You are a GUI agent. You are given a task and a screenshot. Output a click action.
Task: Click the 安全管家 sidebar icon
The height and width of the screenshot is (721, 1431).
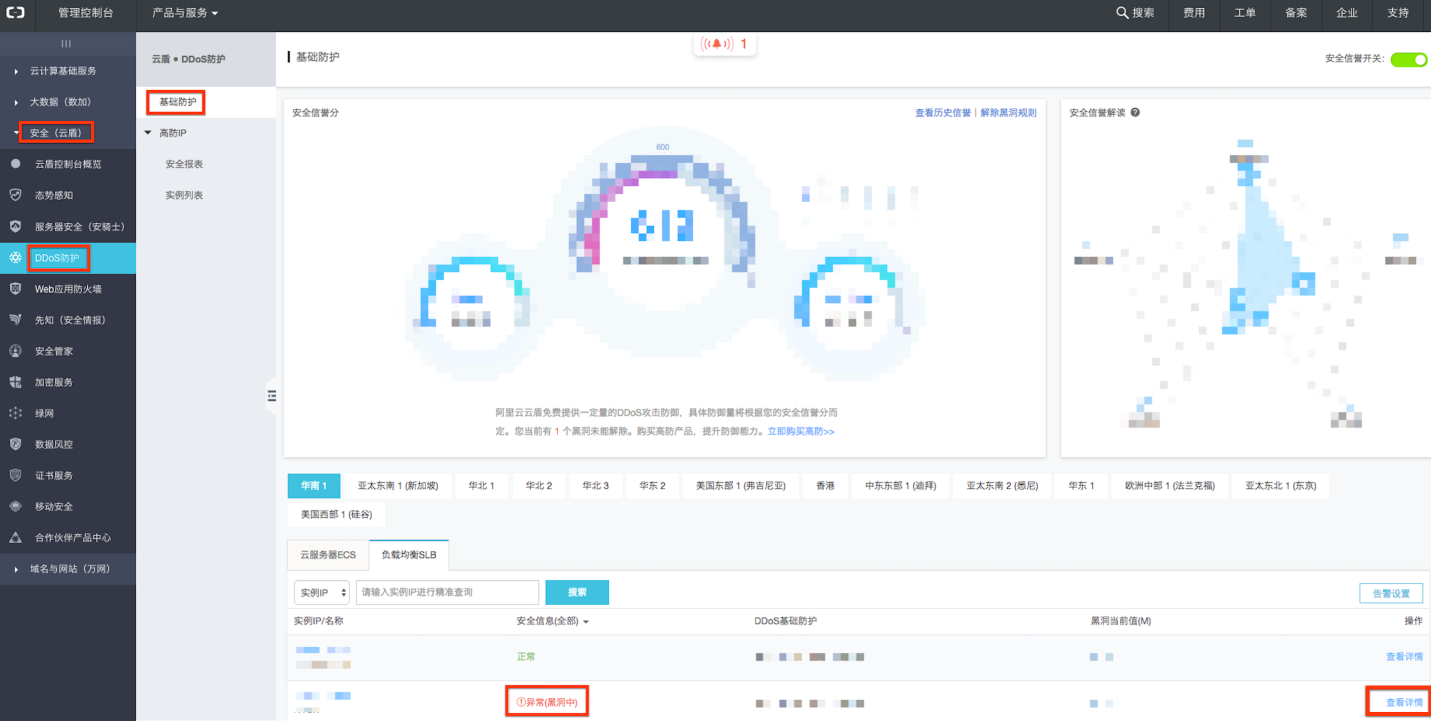(15, 351)
